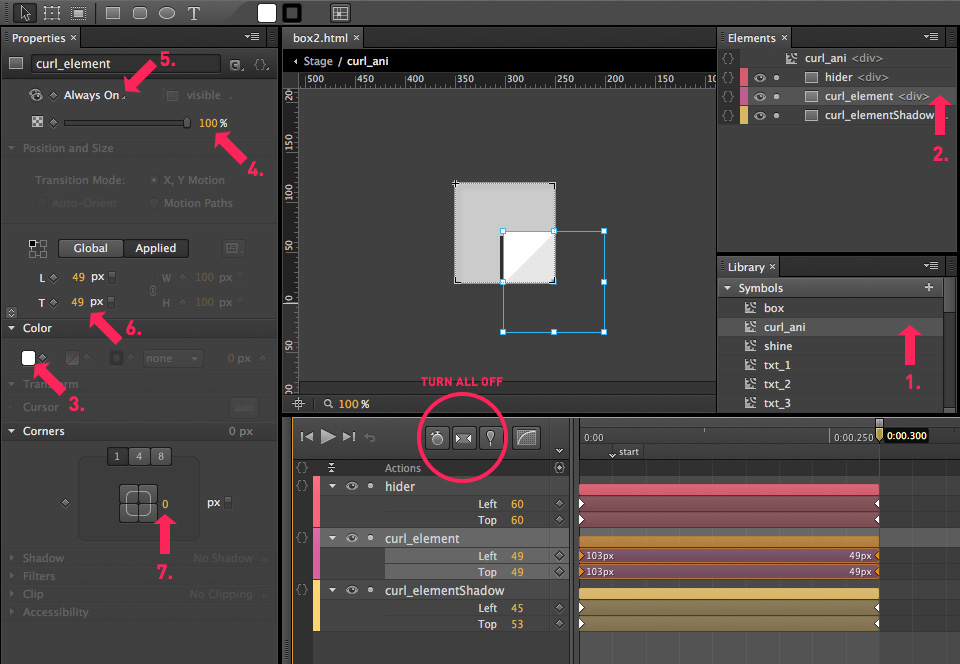Add a new symbol with the plus icon
Viewport: 960px width, 664px height.
point(929,287)
